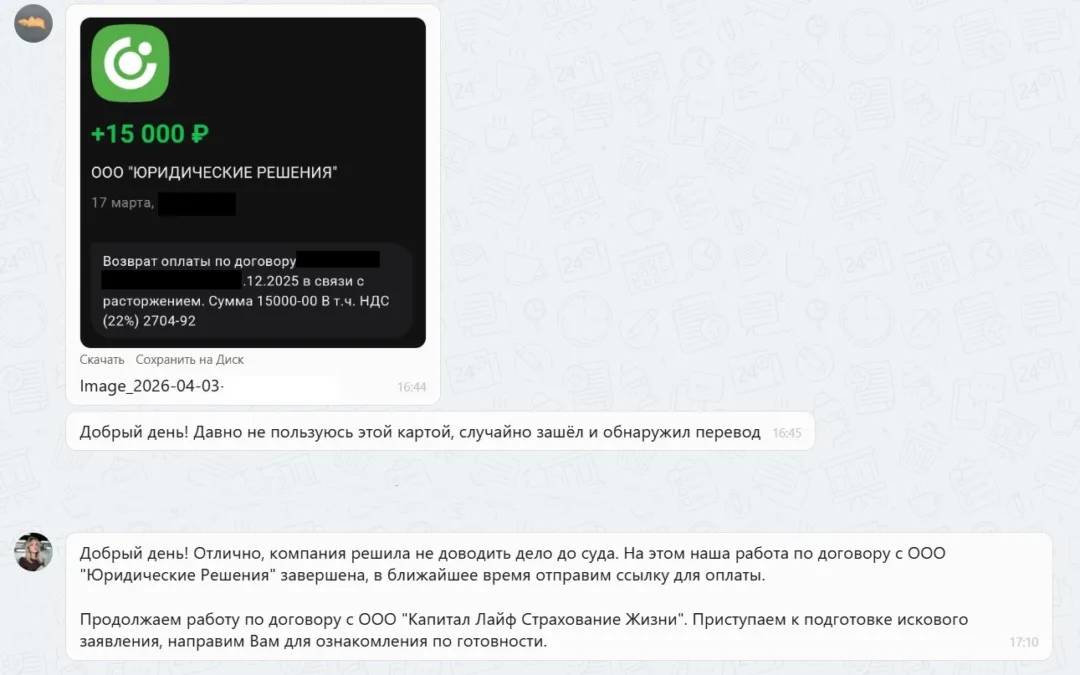The image size is (1080, 675).
Task: Click the 16:45 timestamp on the greeting message
Action: click(x=786, y=431)
